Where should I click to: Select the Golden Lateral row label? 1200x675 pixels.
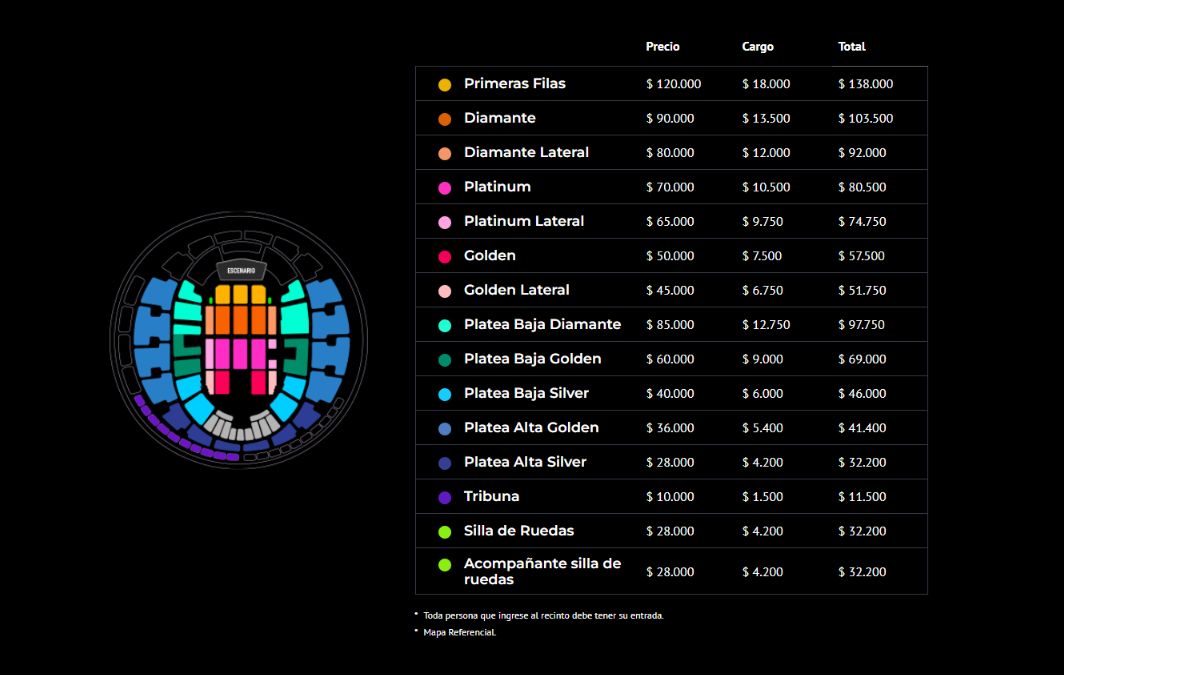pyautogui.click(x=516, y=290)
